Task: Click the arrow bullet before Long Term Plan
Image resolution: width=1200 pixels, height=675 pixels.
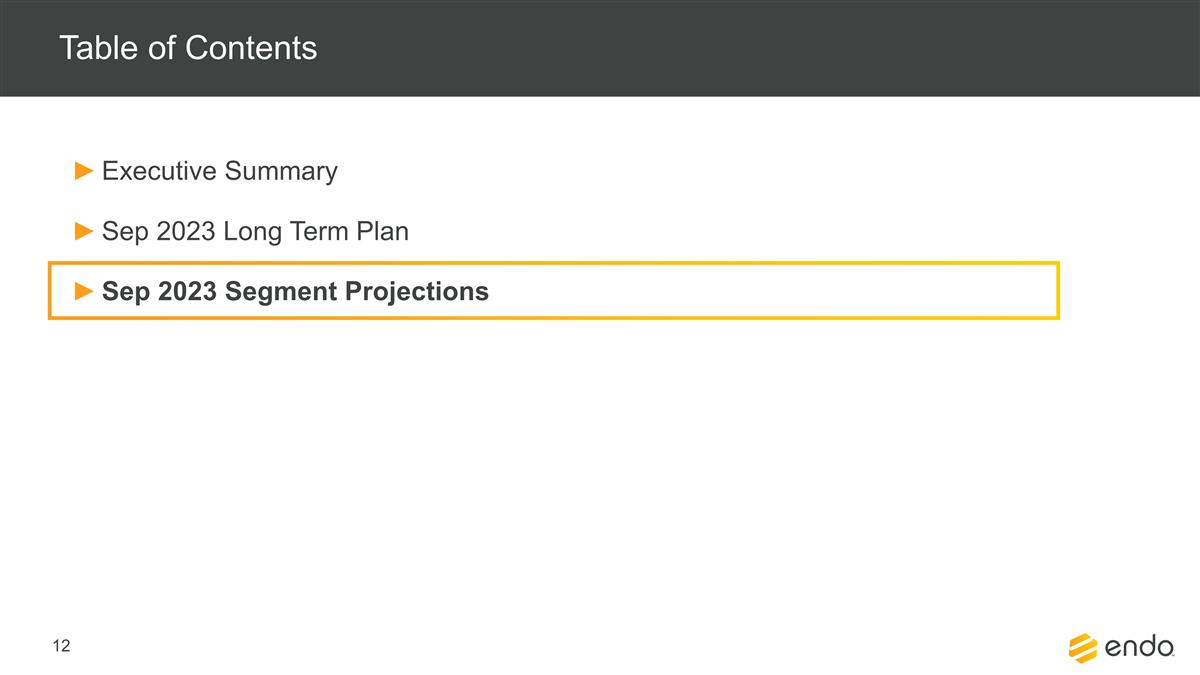Action: (x=84, y=232)
